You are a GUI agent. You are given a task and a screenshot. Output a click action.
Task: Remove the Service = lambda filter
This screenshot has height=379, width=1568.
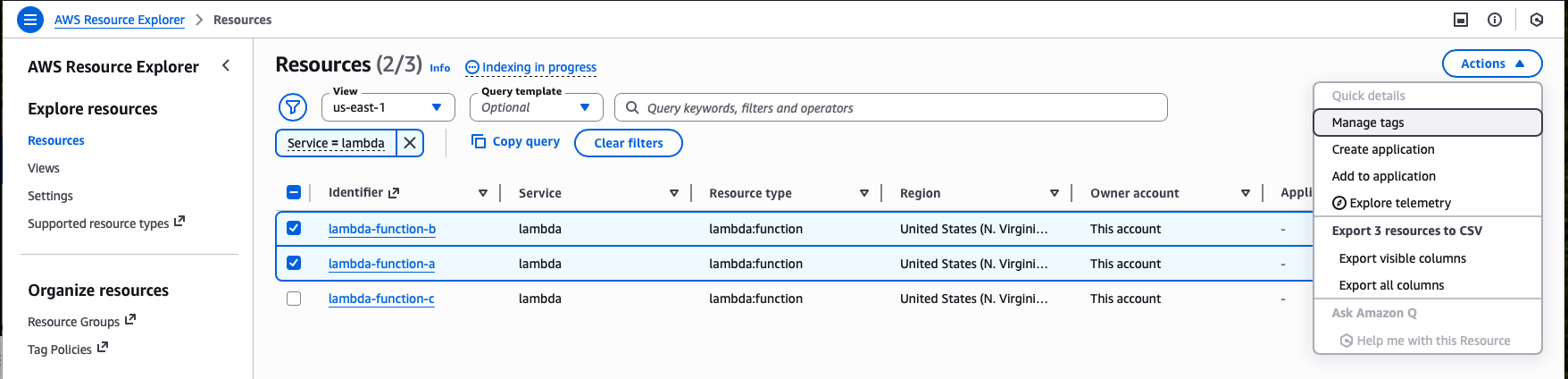coord(410,143)
